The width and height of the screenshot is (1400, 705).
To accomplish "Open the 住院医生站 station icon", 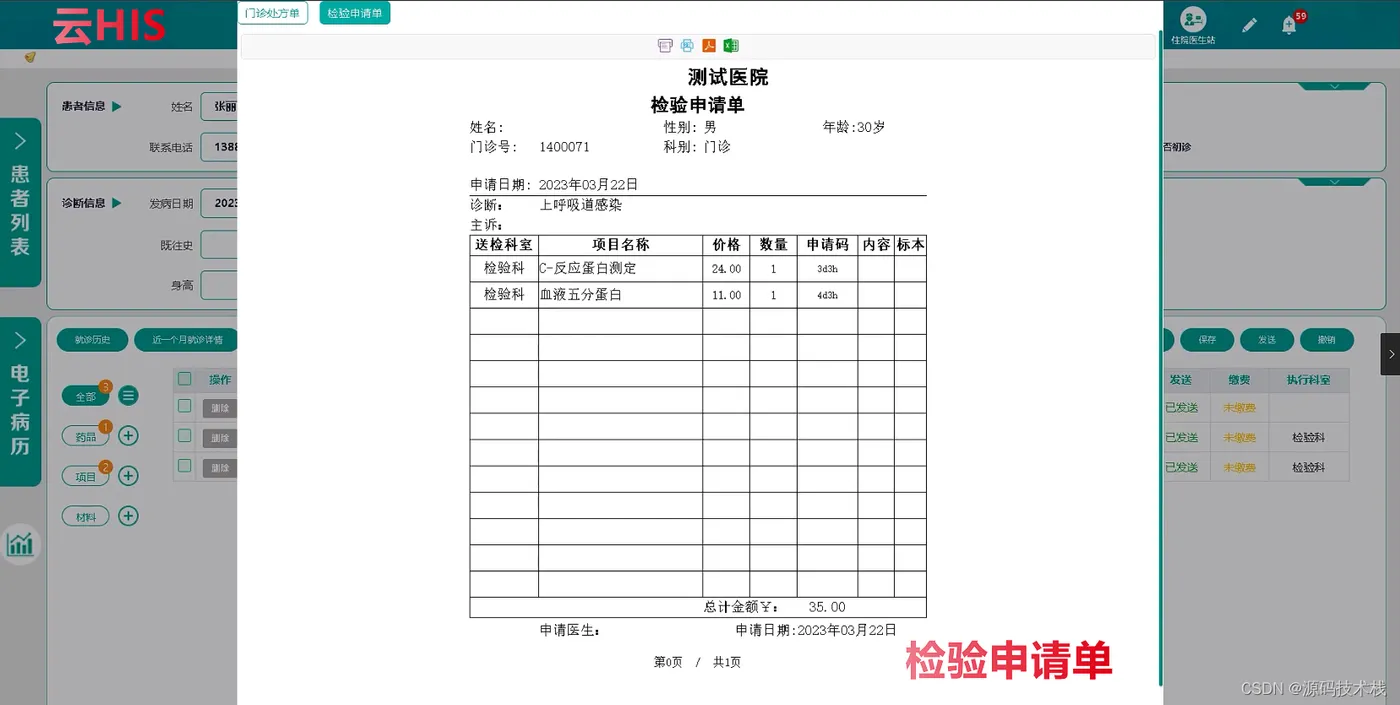I will [1192, 26].
